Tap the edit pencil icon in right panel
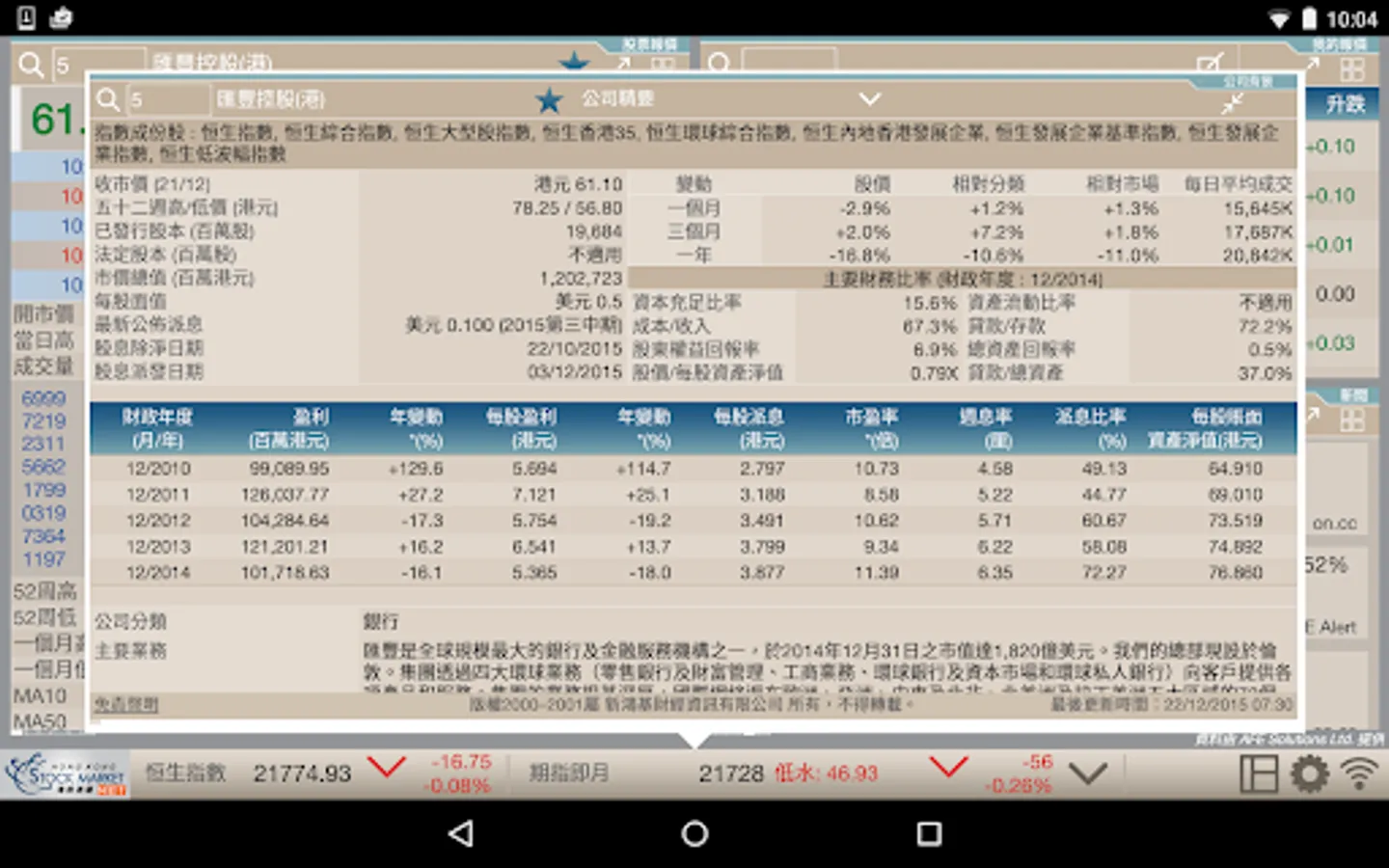Image resolution: width=1389 pixels, height=868 pixels. click(x=1210, y=63)
